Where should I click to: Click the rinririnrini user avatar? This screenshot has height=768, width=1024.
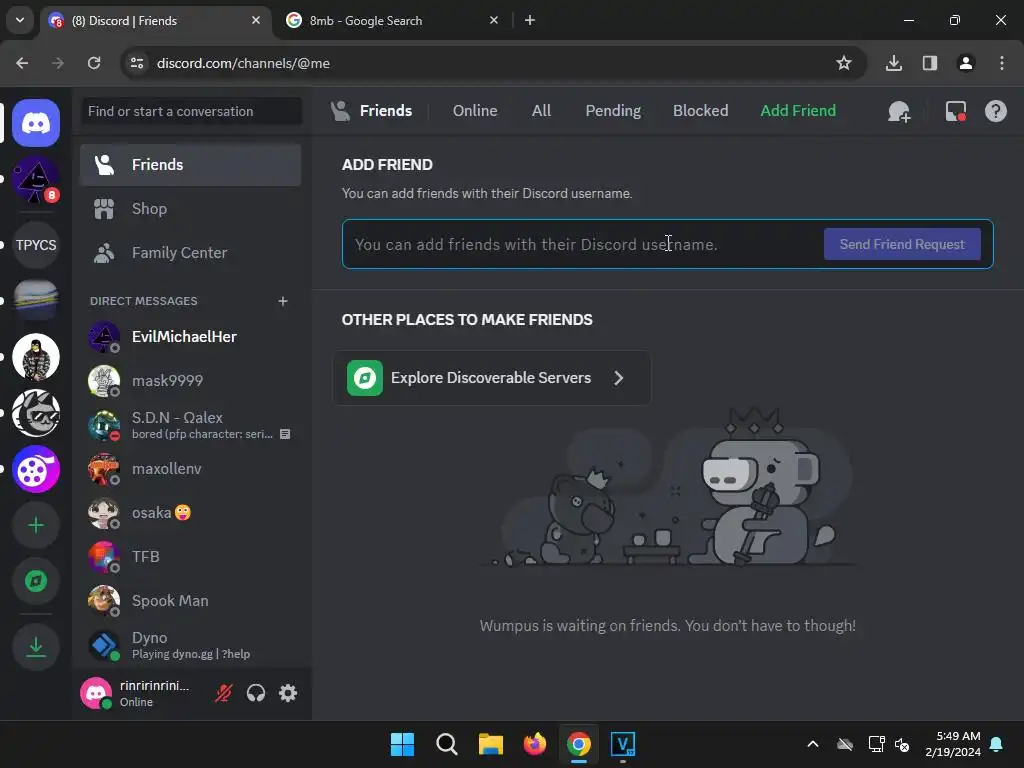coord(96,693)
